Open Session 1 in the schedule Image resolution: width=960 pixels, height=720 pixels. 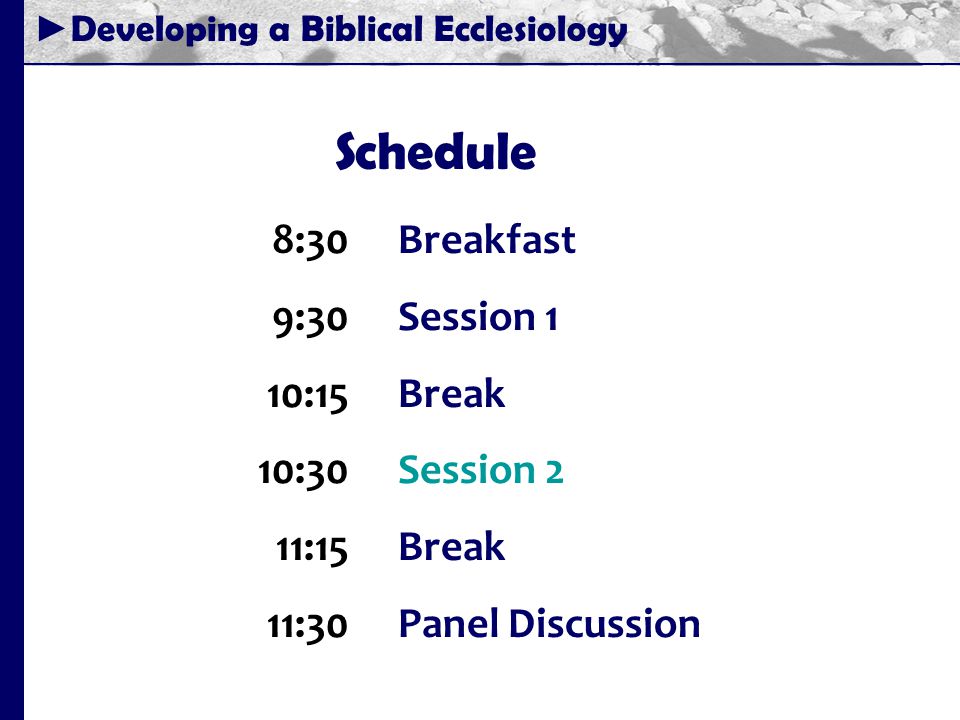[478, 317]
